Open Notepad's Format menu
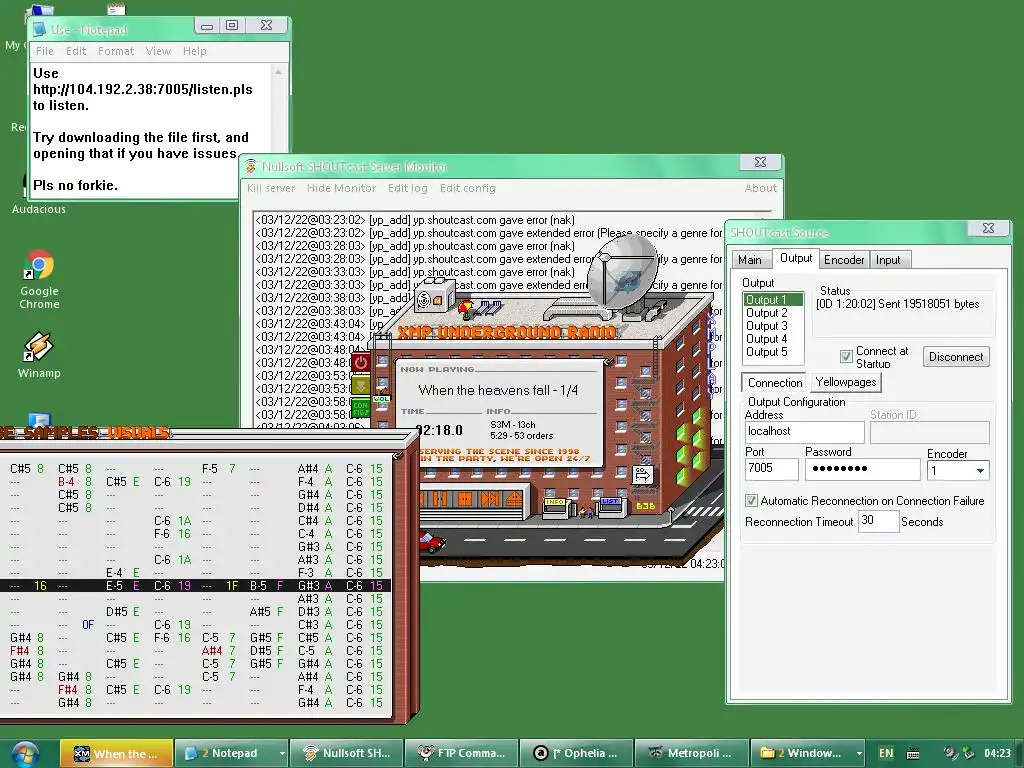1024x768 pixels. click(x=116, y=51)
